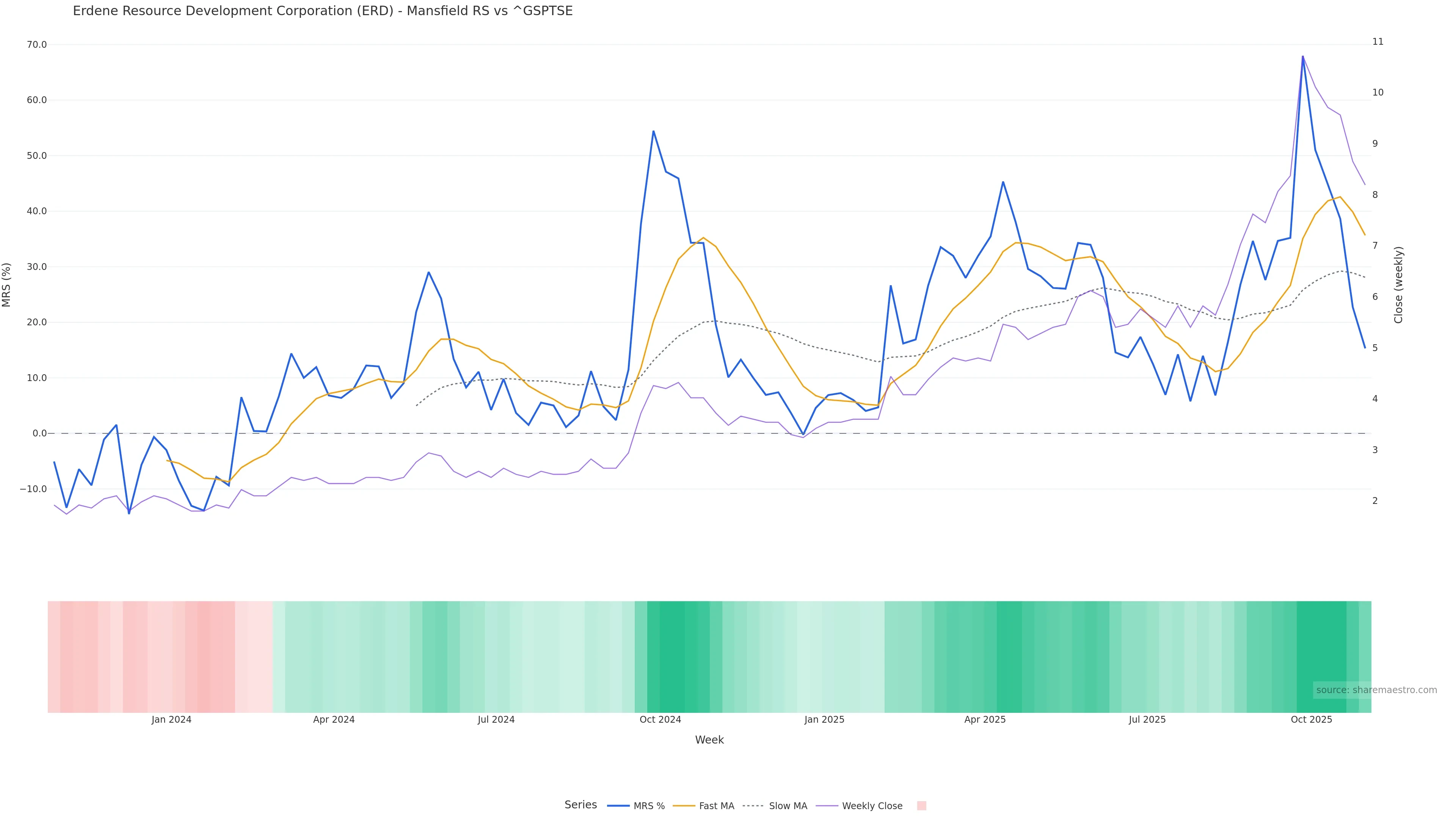
Task: Click the dotted Slow MA line icon
Action: point(753,806)
